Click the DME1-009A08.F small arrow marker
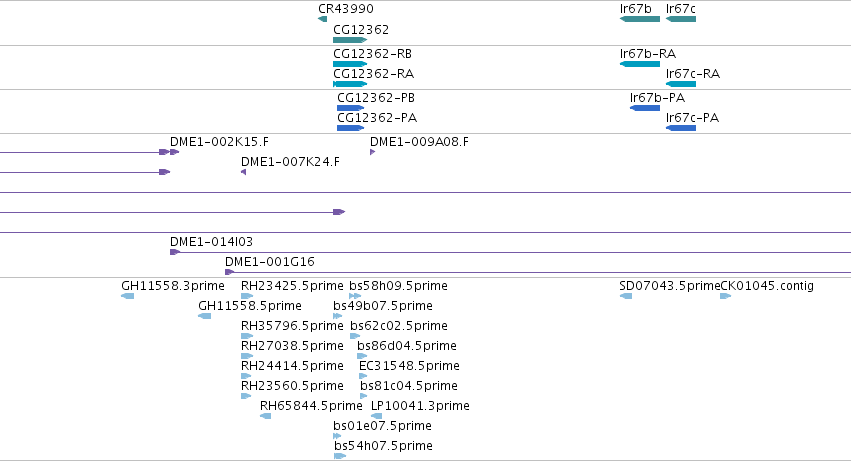The image size is (851, 461). tap(372, 152)
